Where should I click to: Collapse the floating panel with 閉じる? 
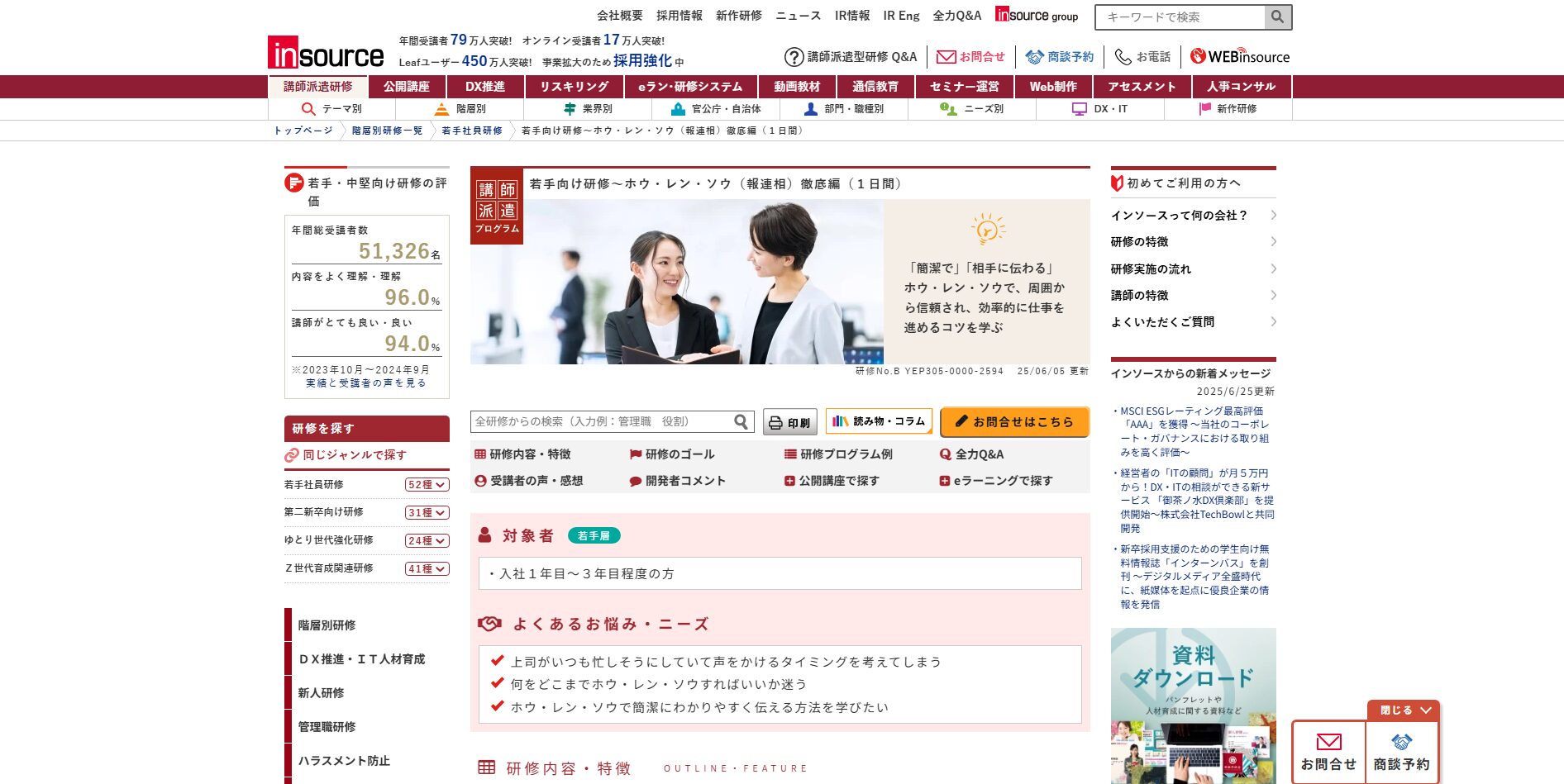coord(1404,710)
